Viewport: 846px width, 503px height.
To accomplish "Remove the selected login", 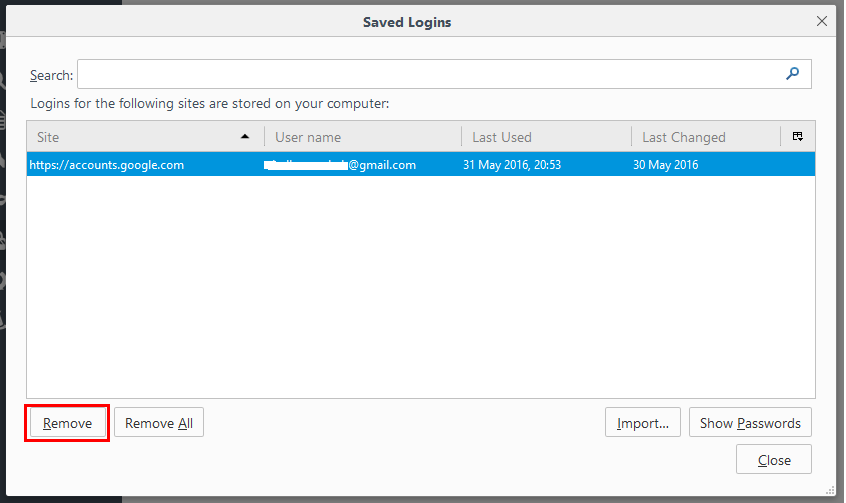I will (x=68, y=423).
